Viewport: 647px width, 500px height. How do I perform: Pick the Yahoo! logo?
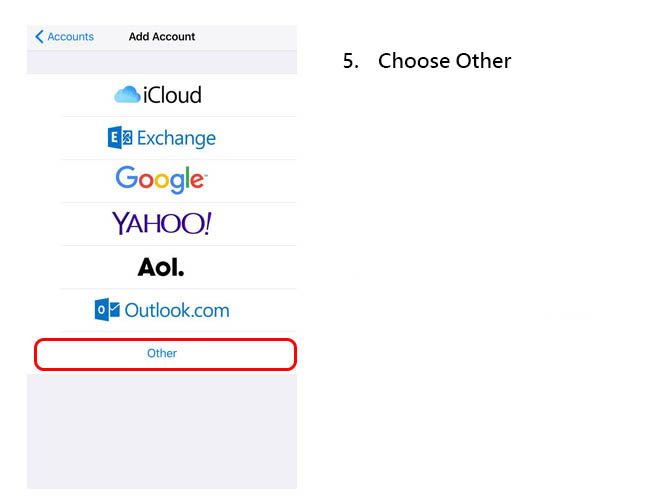[162, 223]
